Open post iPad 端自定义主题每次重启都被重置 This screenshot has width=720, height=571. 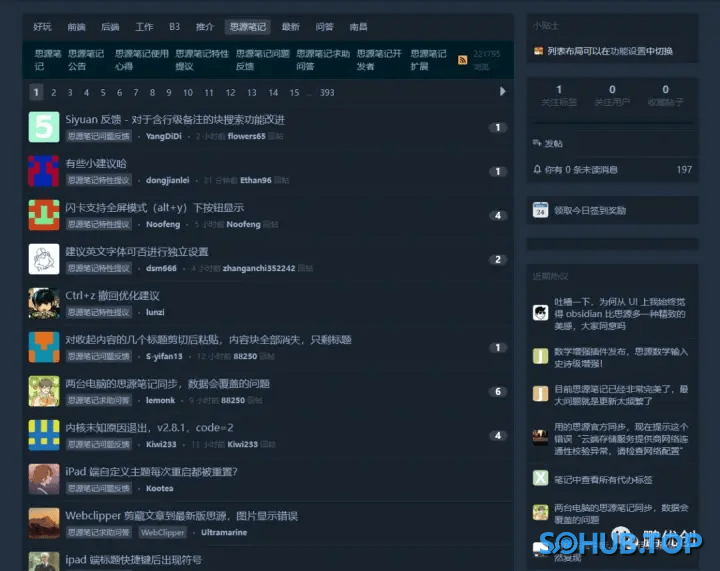[152, 472]
